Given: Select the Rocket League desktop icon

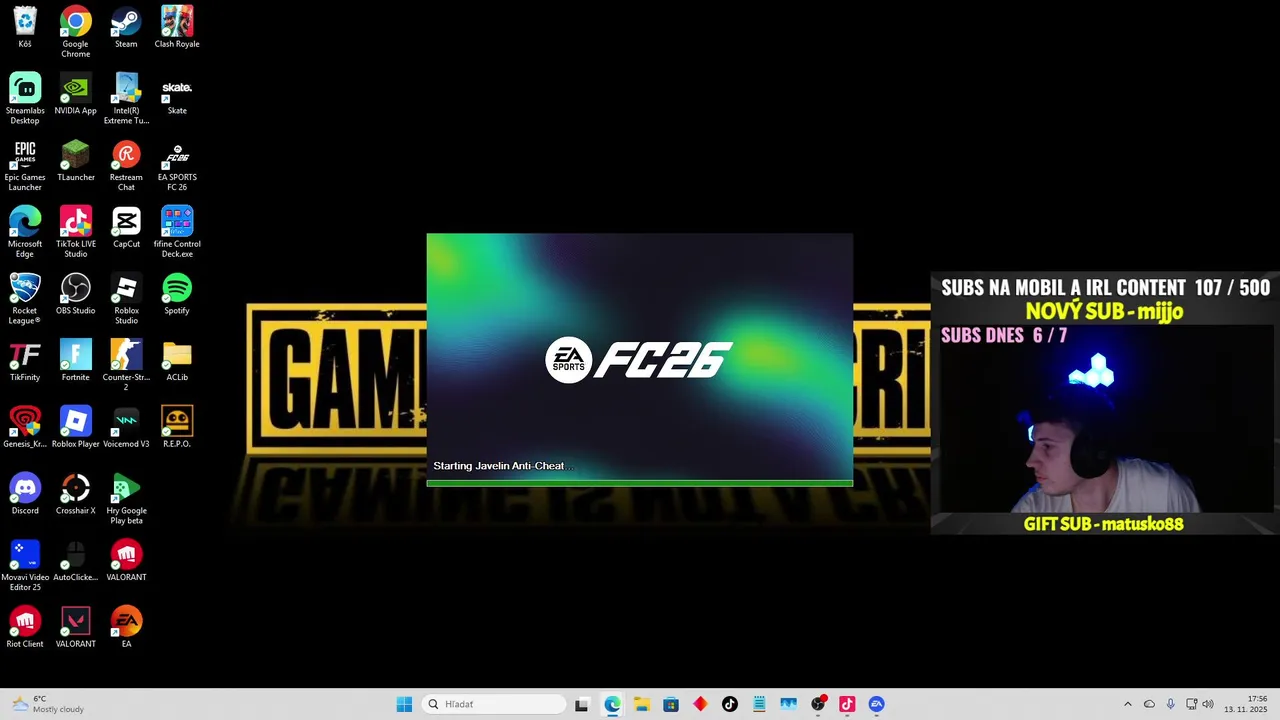Looking at the screenshot, I should point(25,298).
